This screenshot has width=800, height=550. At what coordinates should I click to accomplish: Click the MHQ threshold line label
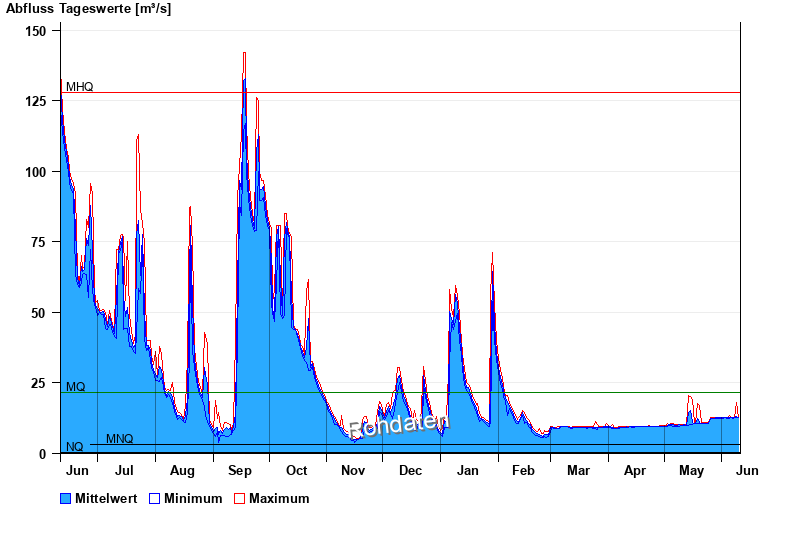click(79, 87)
